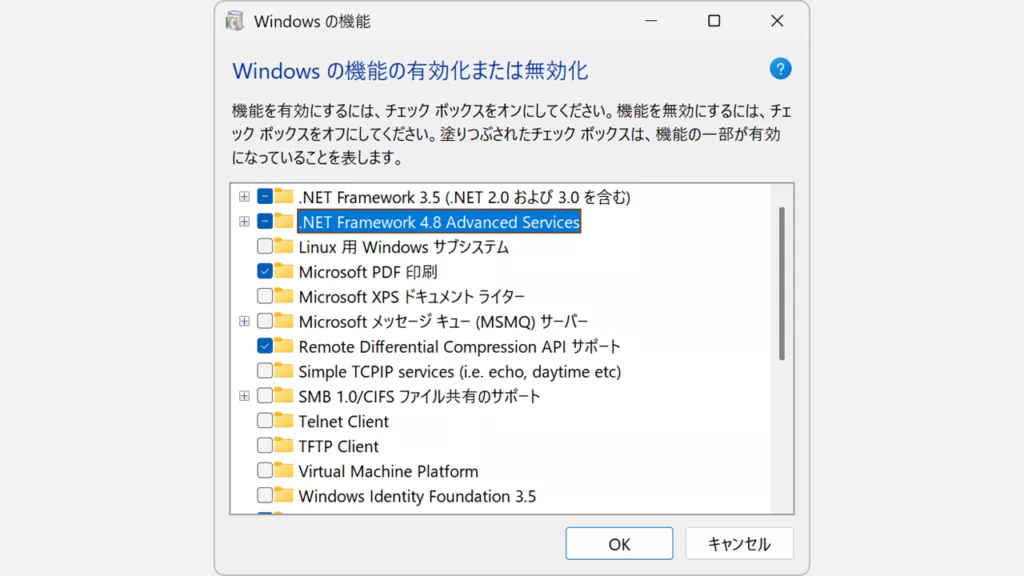Click the blue help question mark icon
Screen dimensions: 1024x576
780,69
